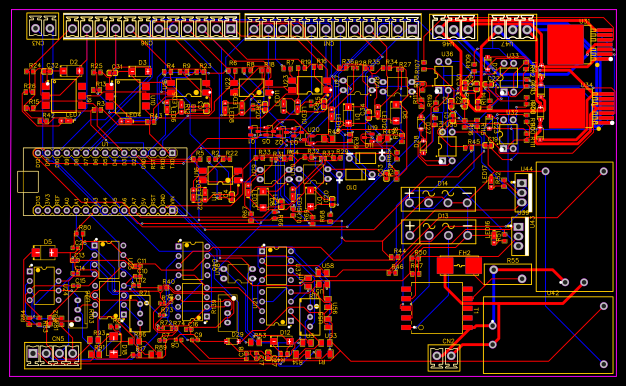626x386 pixels.
Task: Select the U46 three-pin connector
Action: click(x=454, y=28)
